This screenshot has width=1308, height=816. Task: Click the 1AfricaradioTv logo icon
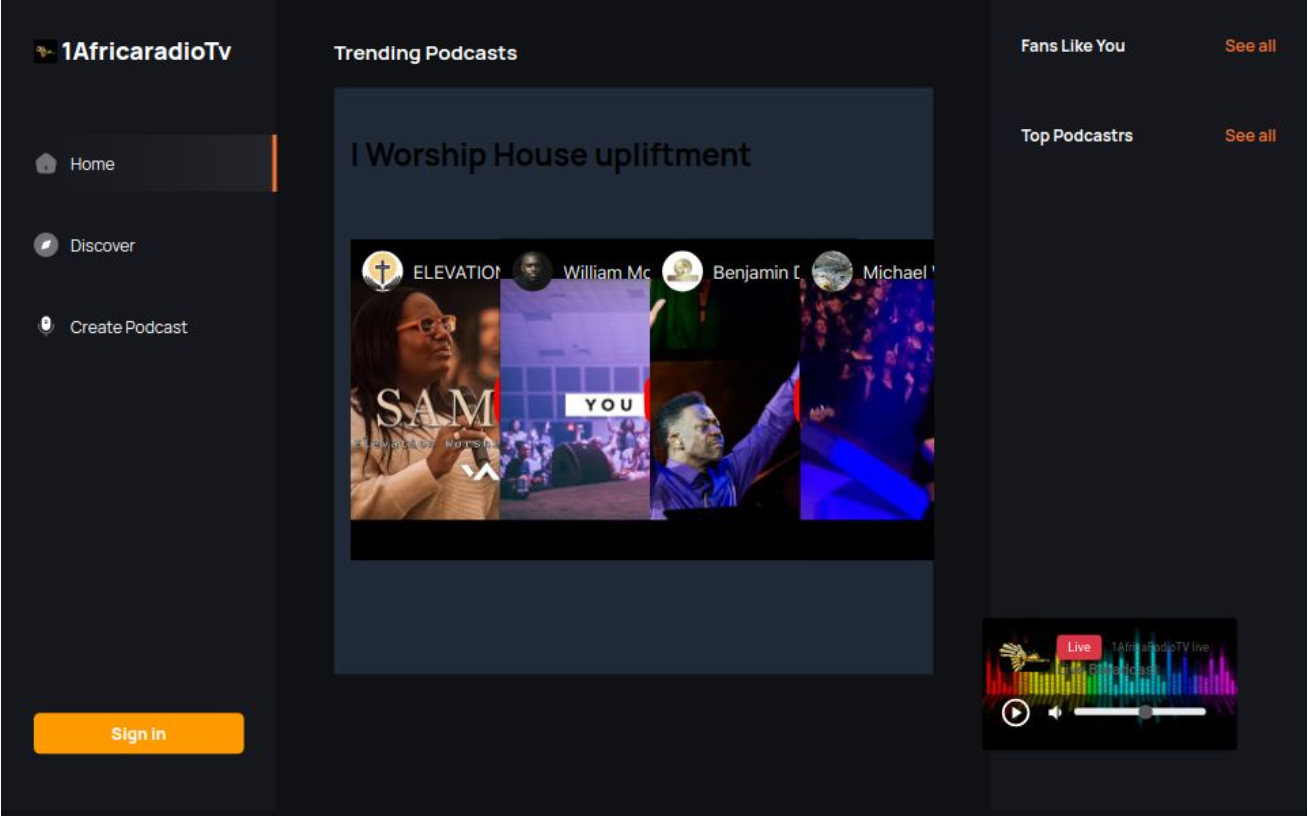(x=45, y=51)
